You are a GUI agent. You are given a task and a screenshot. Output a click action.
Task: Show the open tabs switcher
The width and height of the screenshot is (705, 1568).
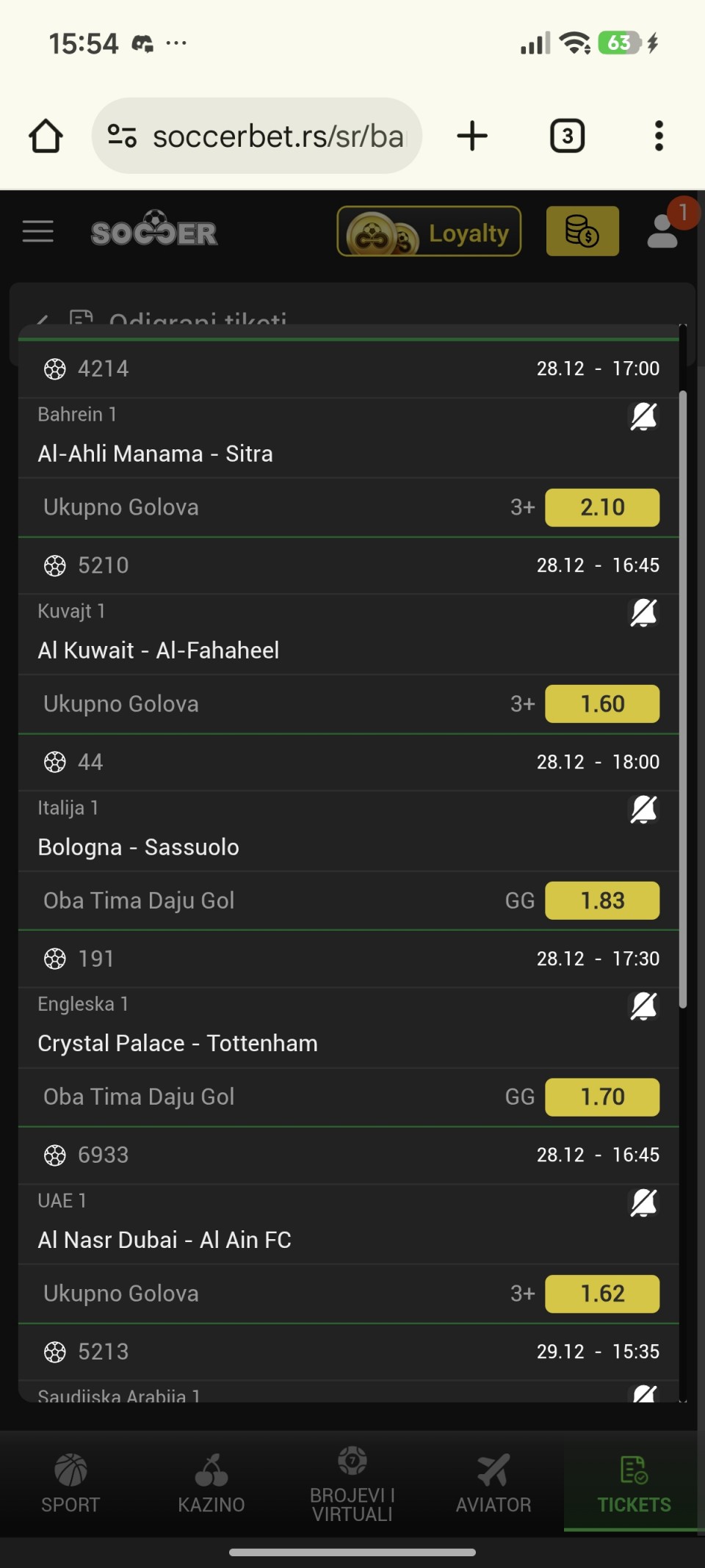click(x=567, y=137)
